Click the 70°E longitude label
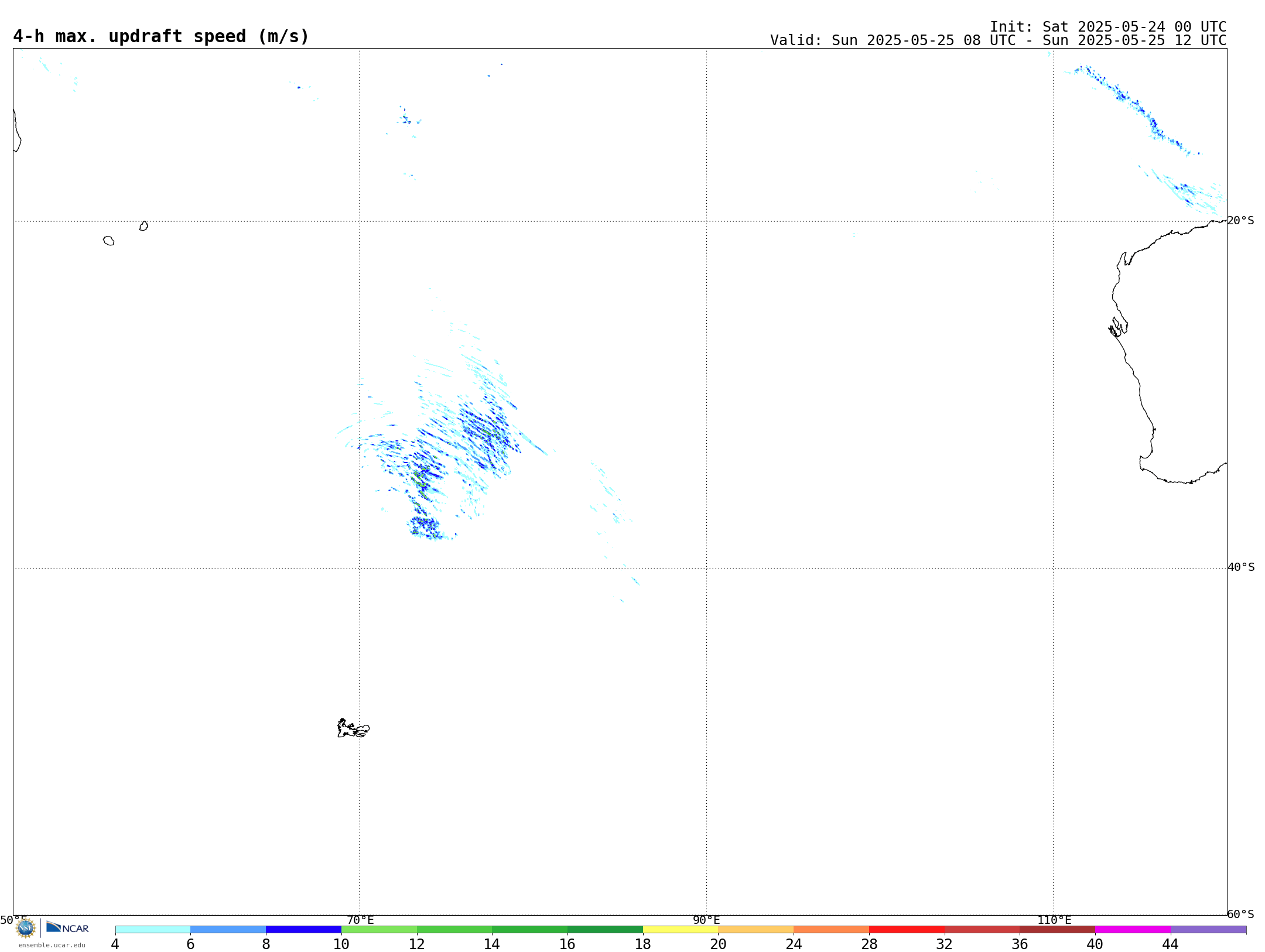 click(360, 920)
